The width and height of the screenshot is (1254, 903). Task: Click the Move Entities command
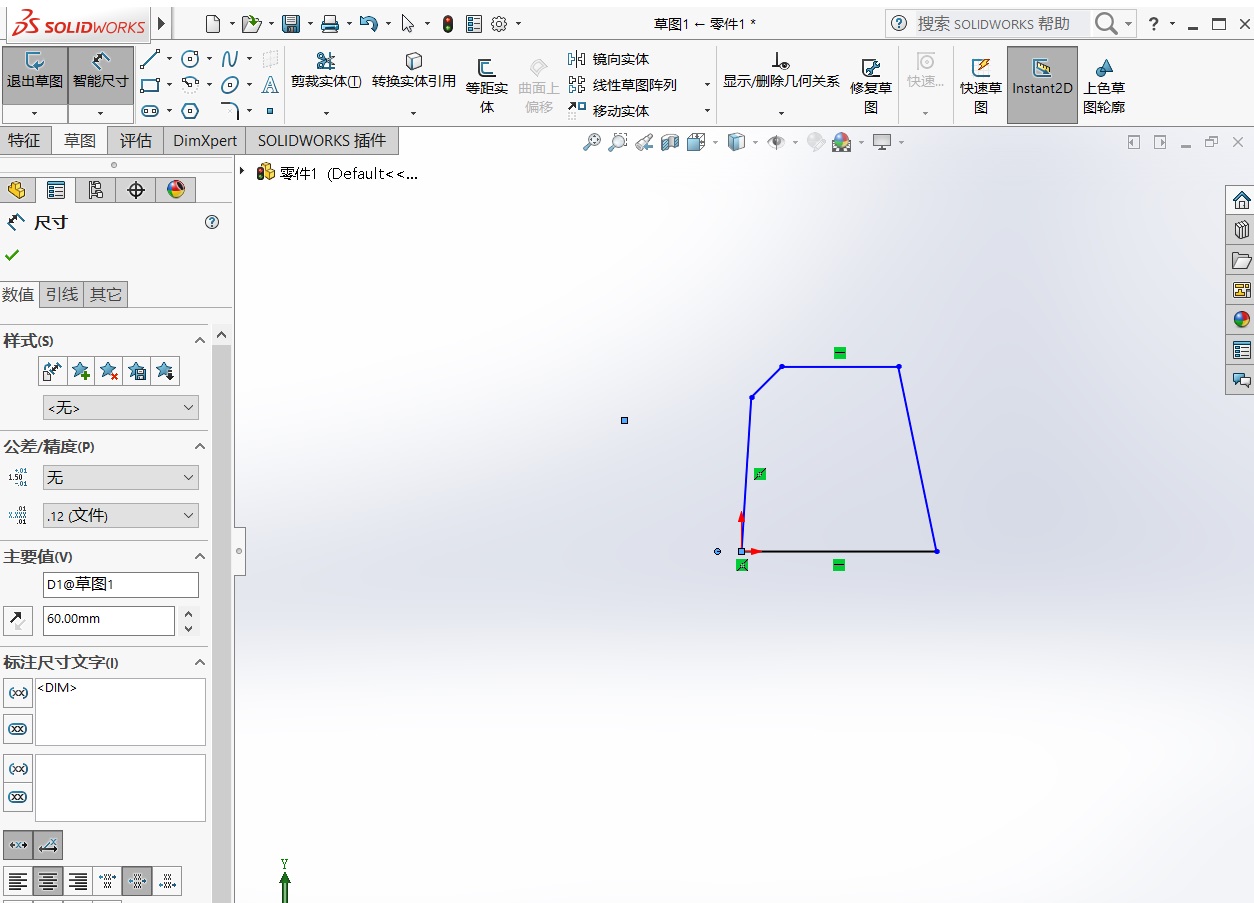coord(609,111)
